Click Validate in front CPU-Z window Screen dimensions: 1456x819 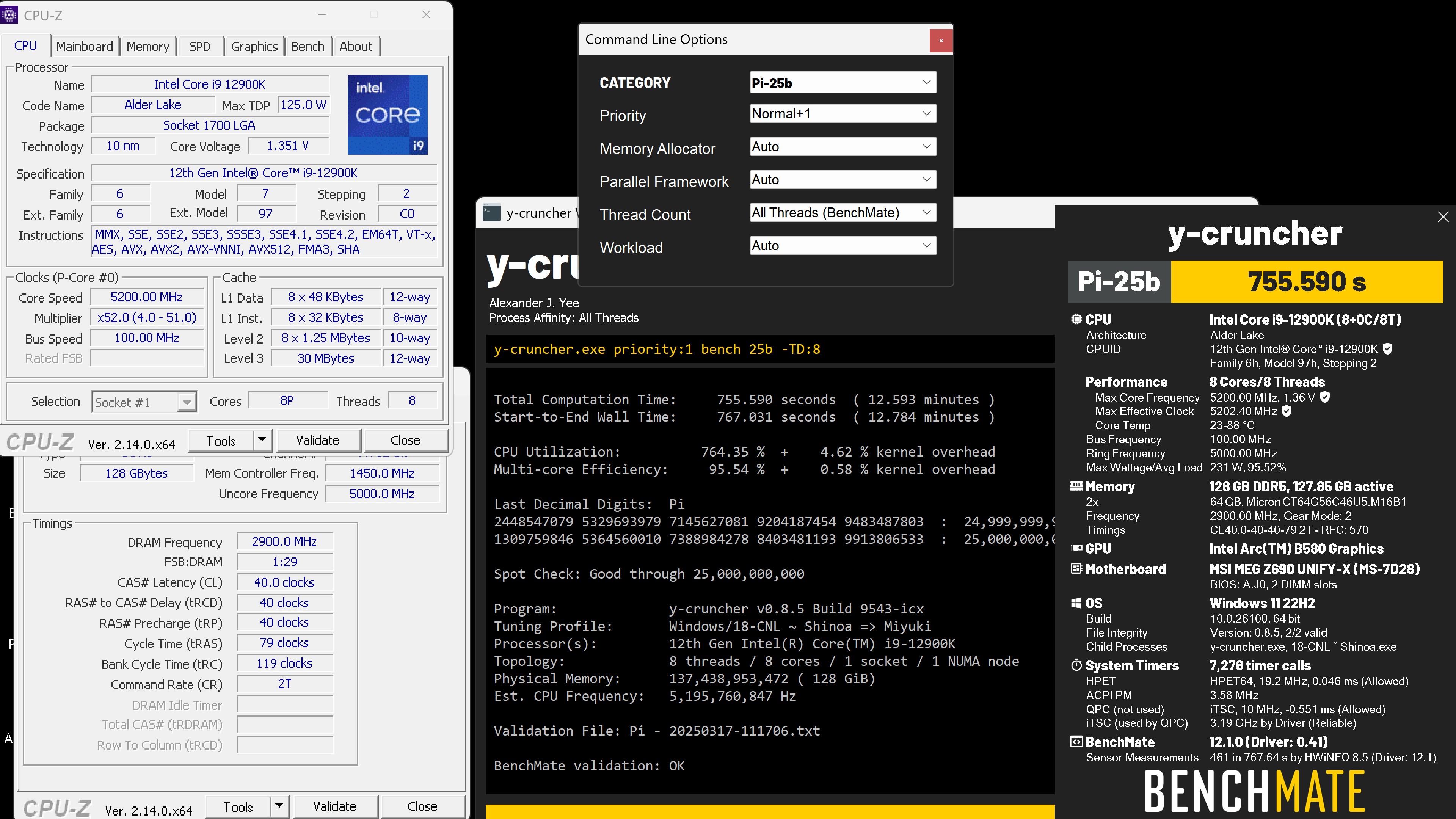318,440
